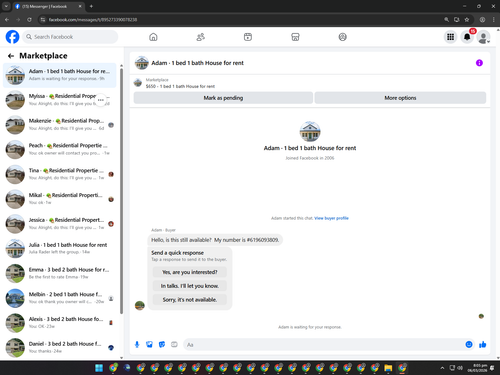Click the voice clip microphone icon
This screenshot has width=500, height=375.
(x=137, y=344)
